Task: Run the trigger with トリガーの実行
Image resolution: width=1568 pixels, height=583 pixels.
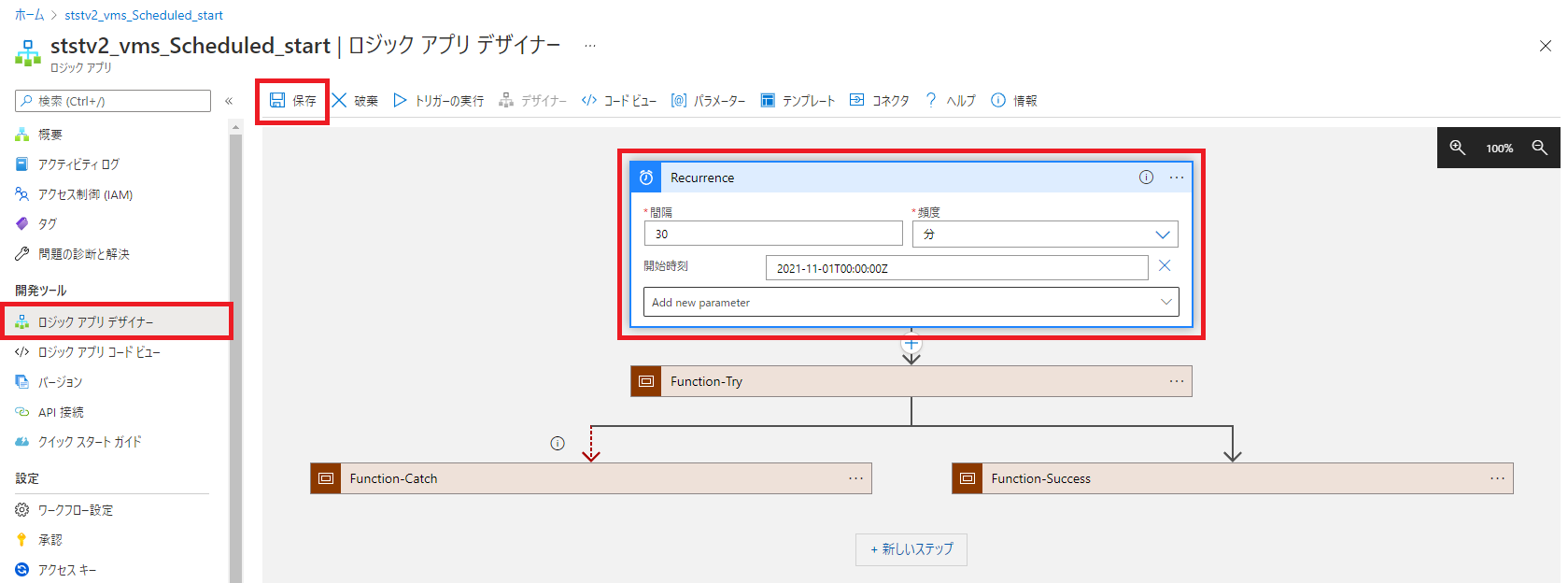Action: 438,101
